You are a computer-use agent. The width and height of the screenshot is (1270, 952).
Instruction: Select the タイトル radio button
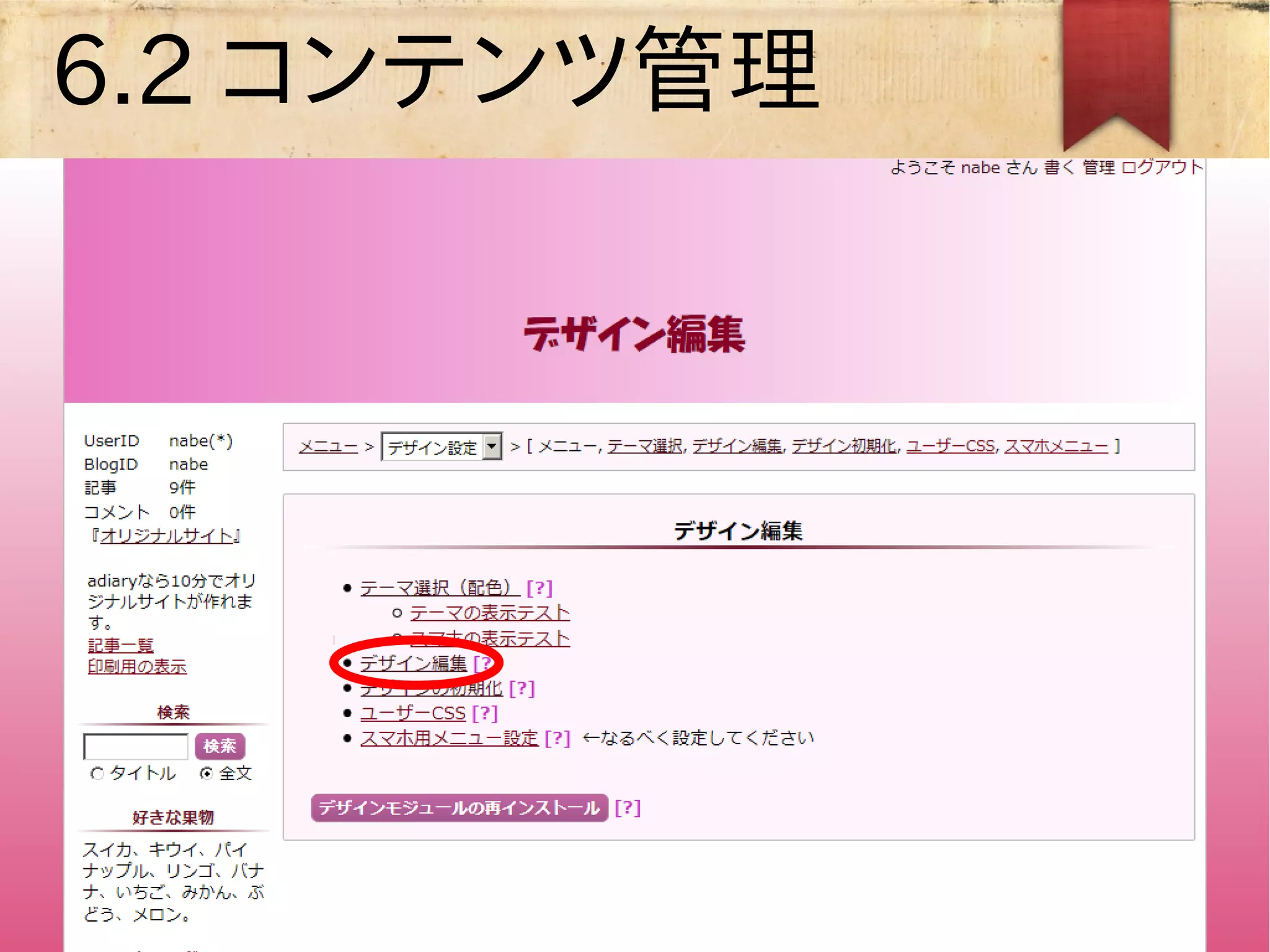97,773
